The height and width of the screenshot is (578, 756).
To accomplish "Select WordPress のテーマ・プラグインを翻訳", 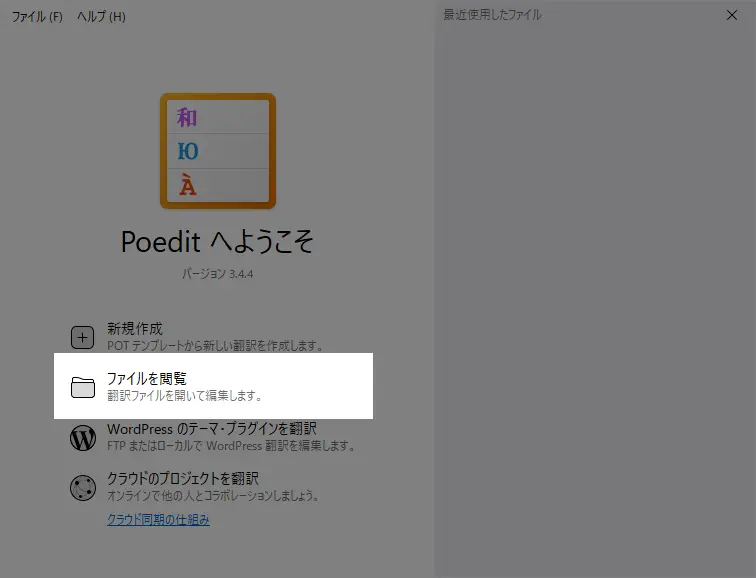I will [x=212, y=429].
